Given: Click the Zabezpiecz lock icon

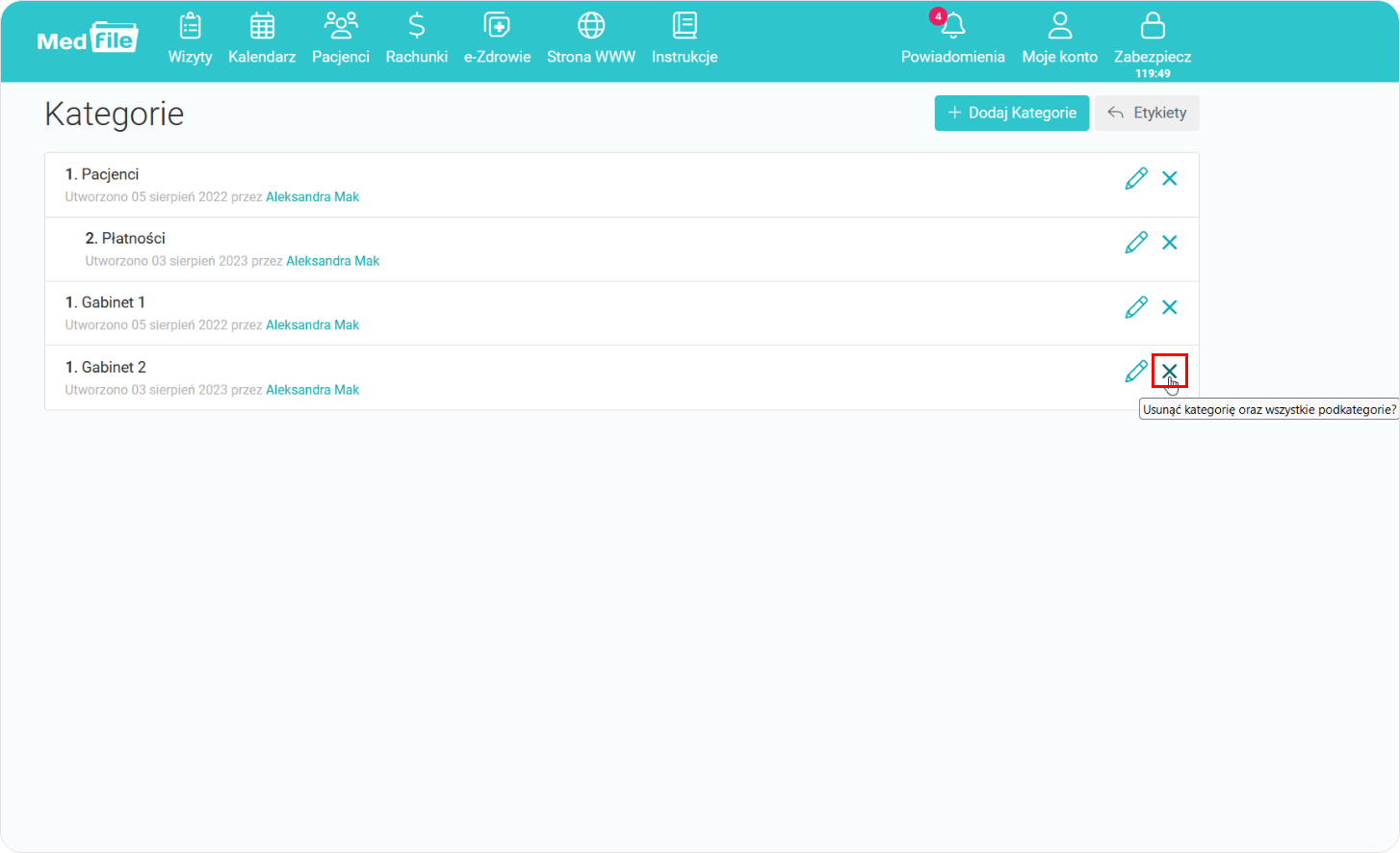Looking at the screenshot, I should tap(1153, 25).
